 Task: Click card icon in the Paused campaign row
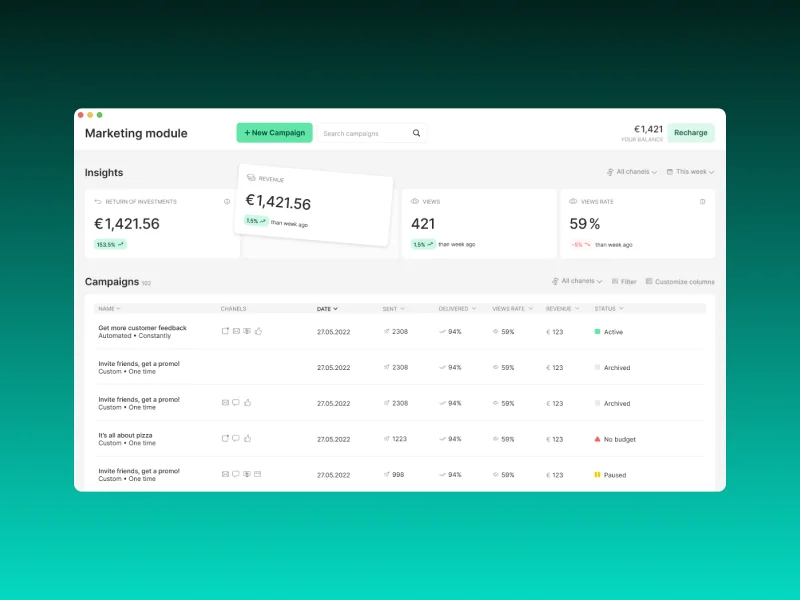258,474
